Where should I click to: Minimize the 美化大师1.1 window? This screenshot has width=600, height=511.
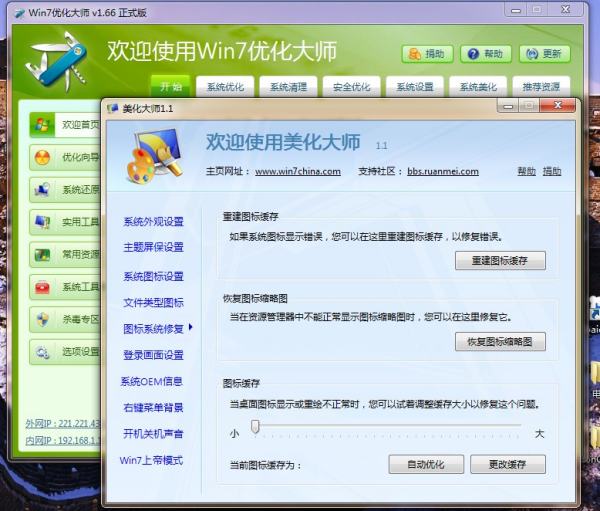coord(508,106)
